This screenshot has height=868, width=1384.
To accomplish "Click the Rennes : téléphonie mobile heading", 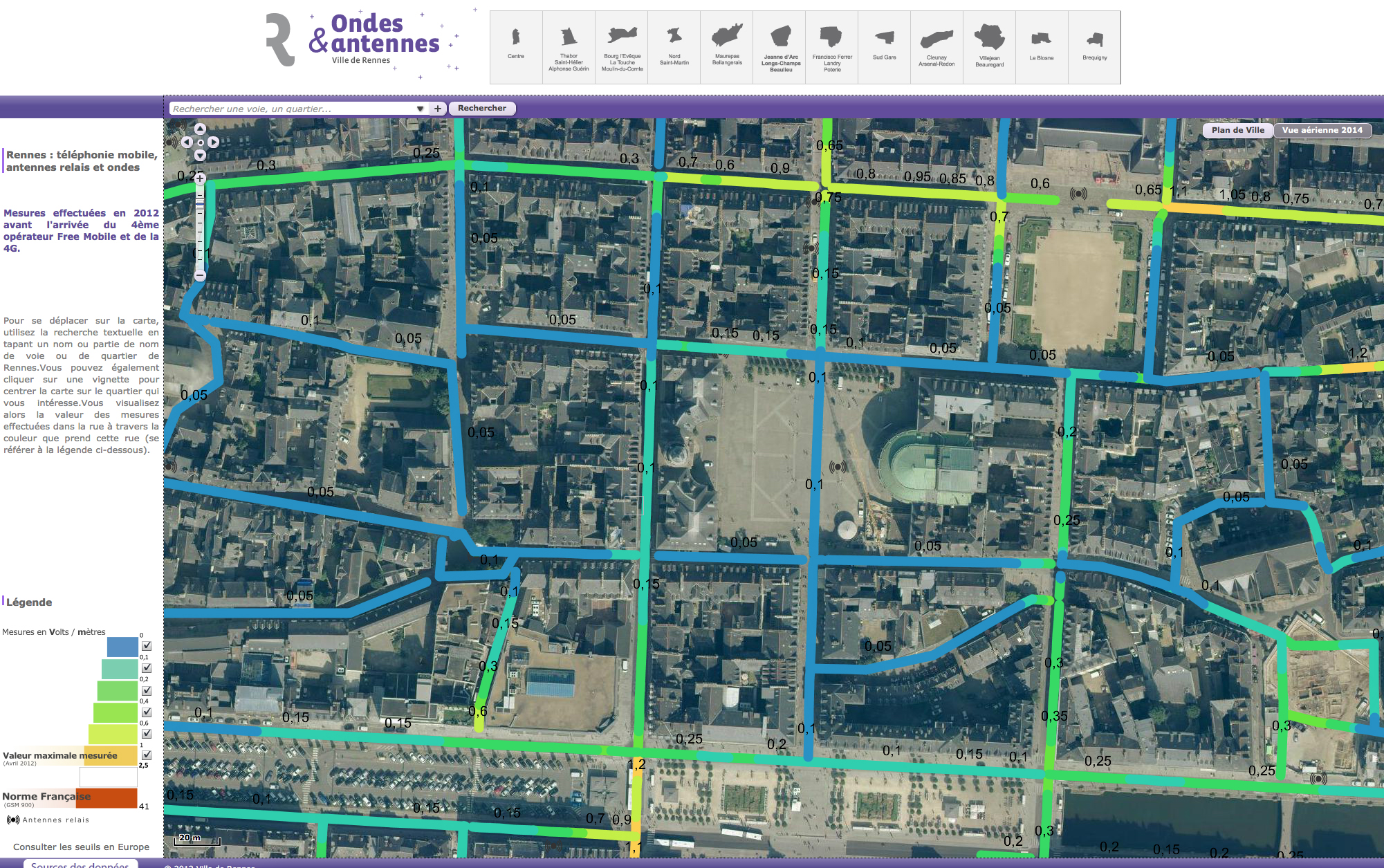I will [82, 161].
